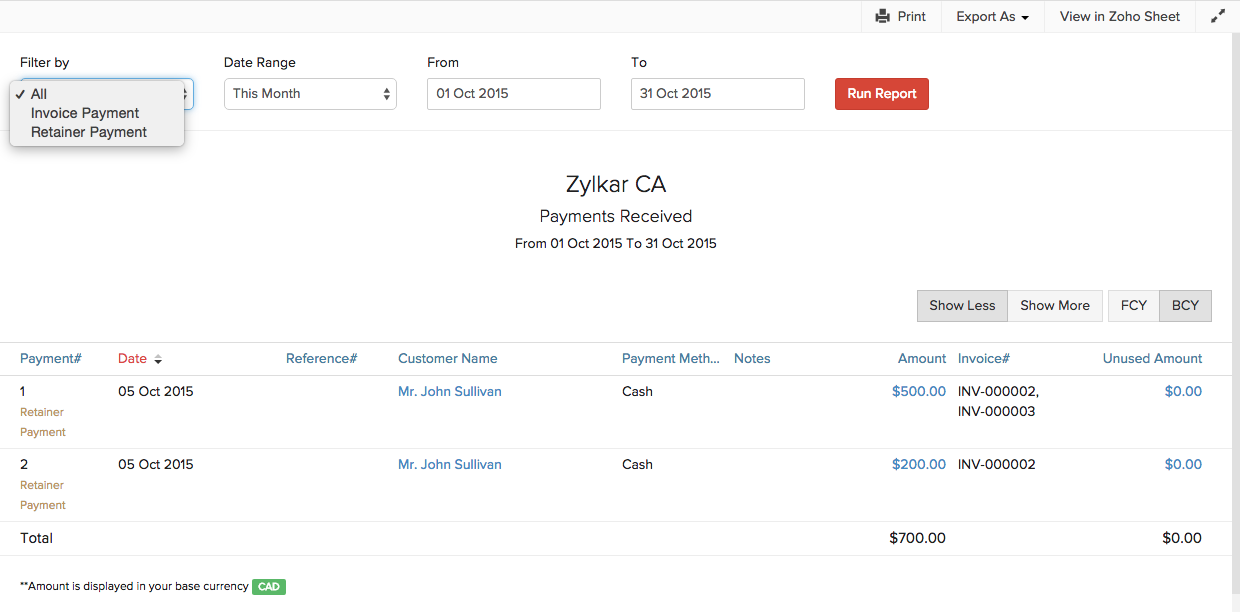Click INV-000003 invoice text

(997, 412)
